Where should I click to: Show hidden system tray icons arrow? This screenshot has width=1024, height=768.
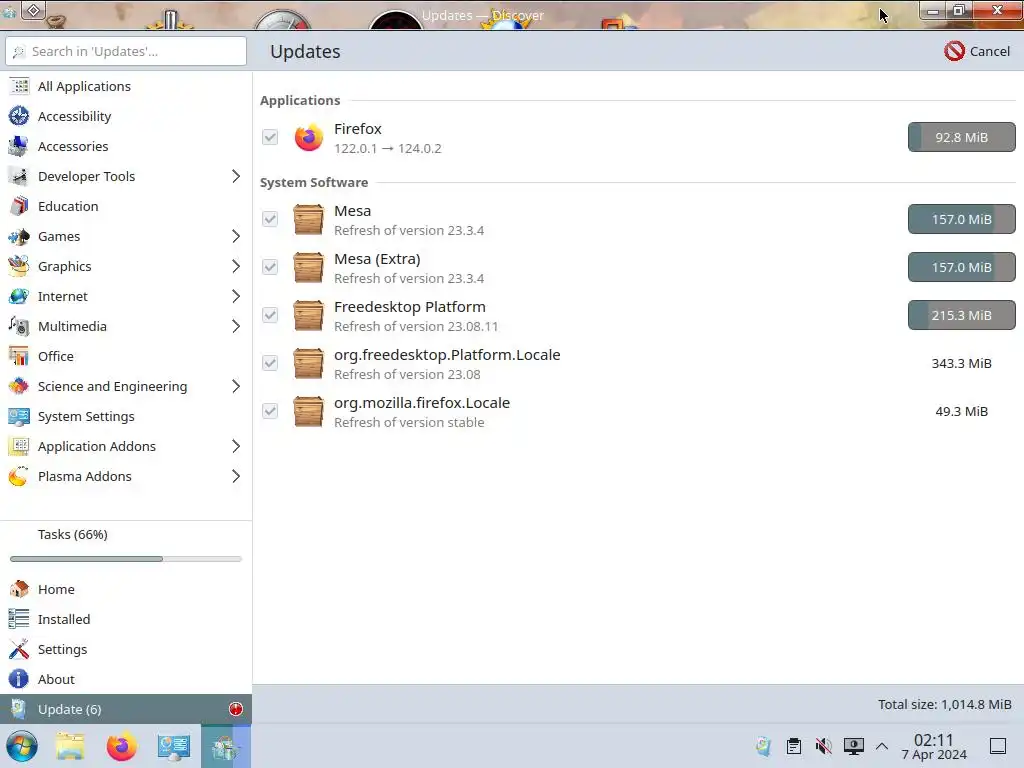click(882, 746)
